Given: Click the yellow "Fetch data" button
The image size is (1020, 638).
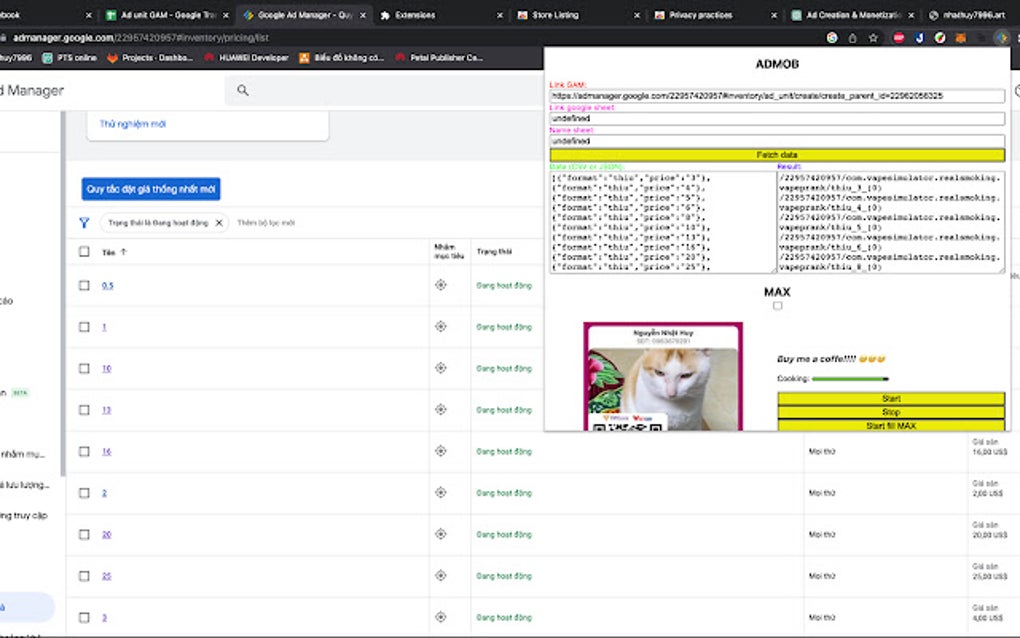Looking at the screenshot, I should coord(778,154).
